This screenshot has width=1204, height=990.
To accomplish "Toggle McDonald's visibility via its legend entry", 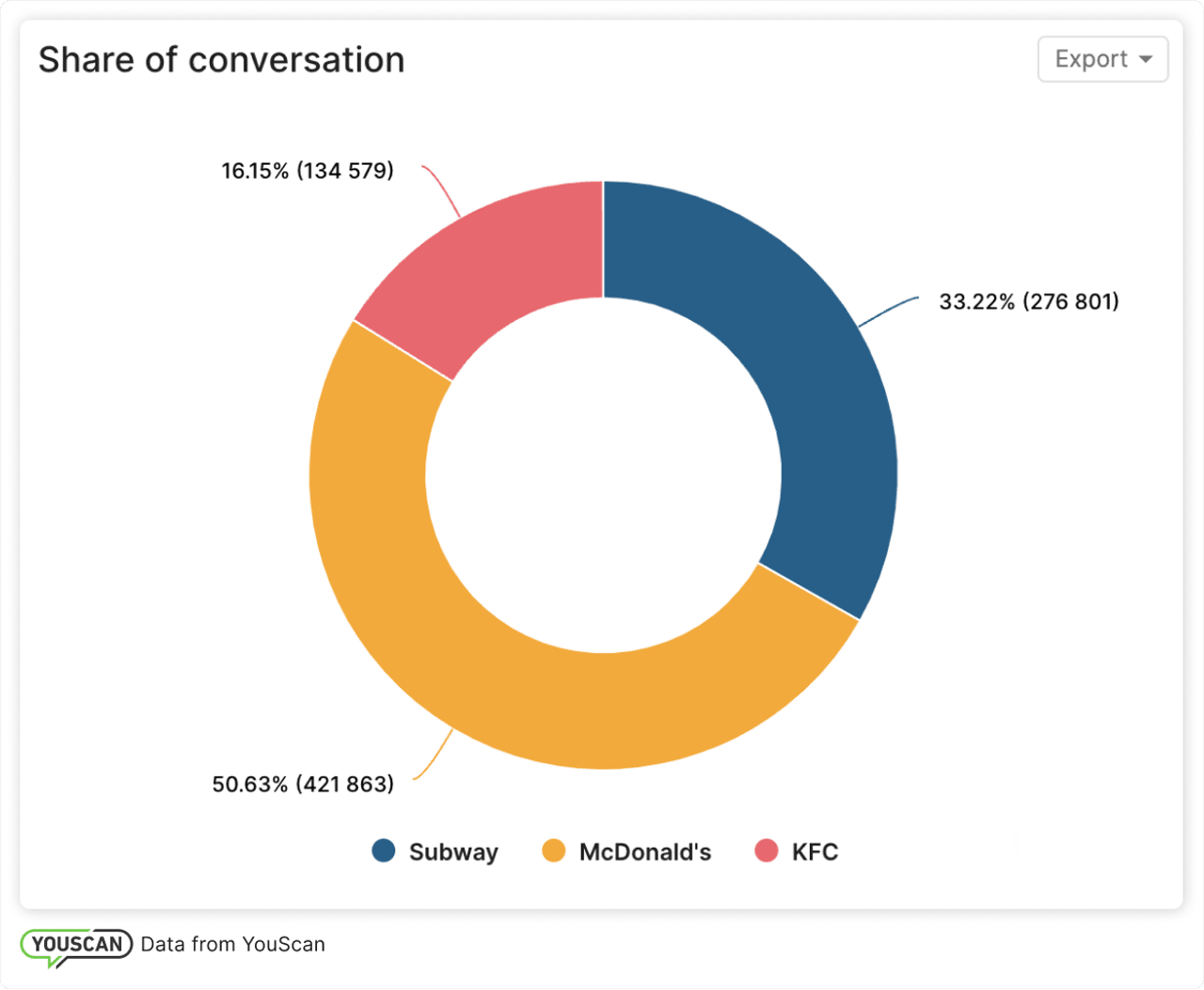I will pos(626,852).
